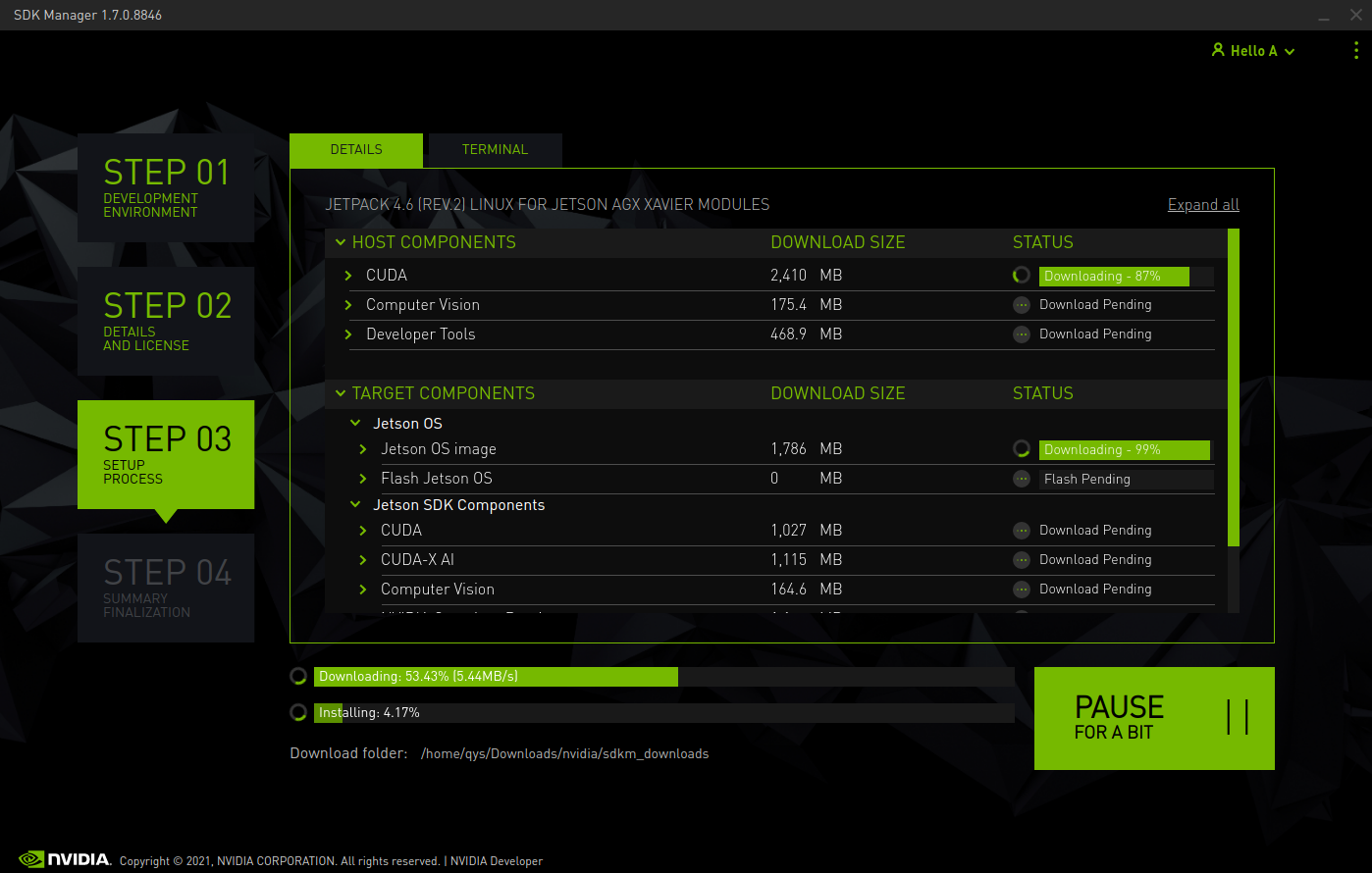The image size is (1372, 873).
Task: Click the Jetson OS image Downloading 99% bar
Action: [1127, 450]
